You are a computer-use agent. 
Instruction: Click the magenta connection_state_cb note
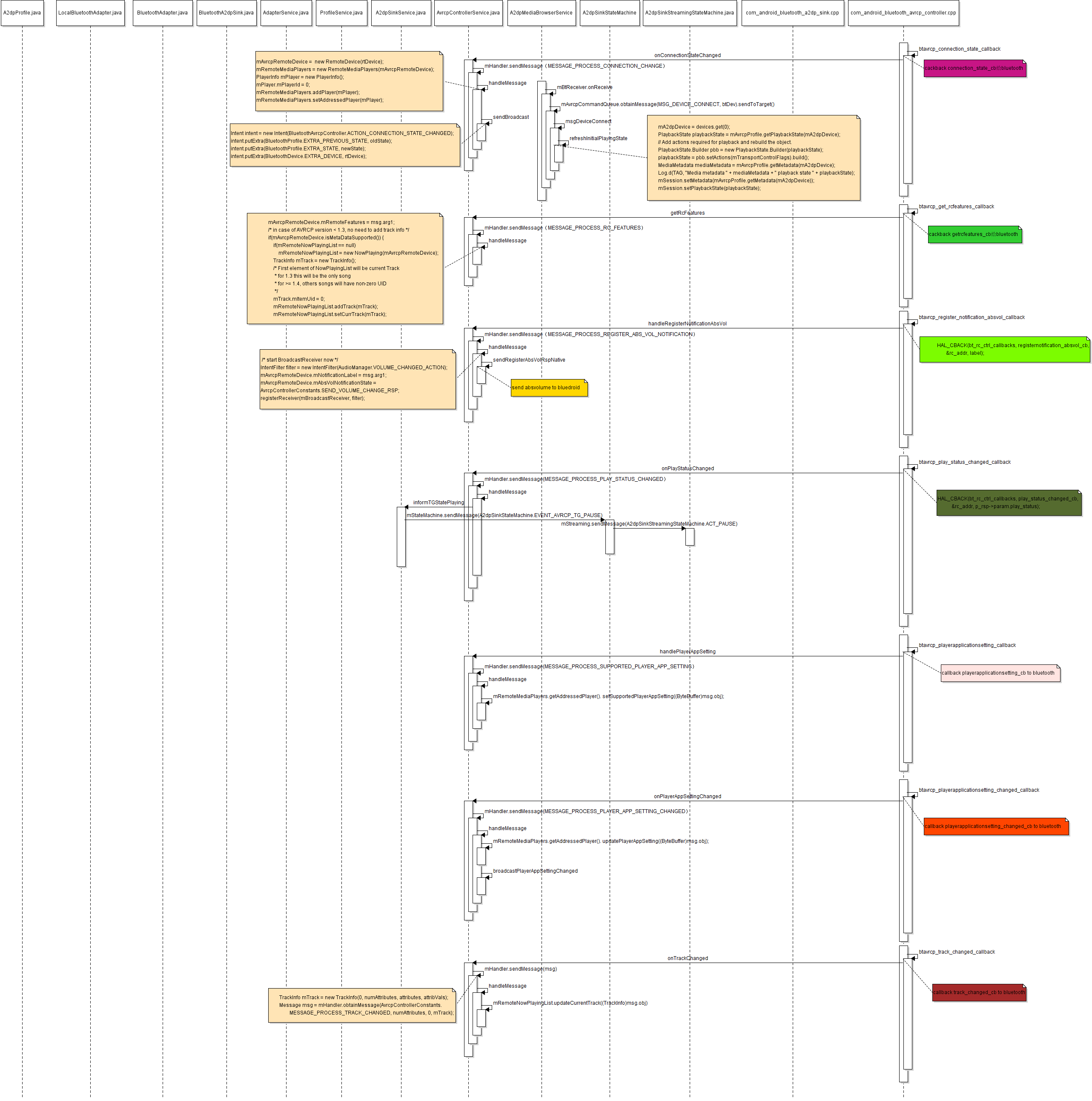tap(974, 69)
